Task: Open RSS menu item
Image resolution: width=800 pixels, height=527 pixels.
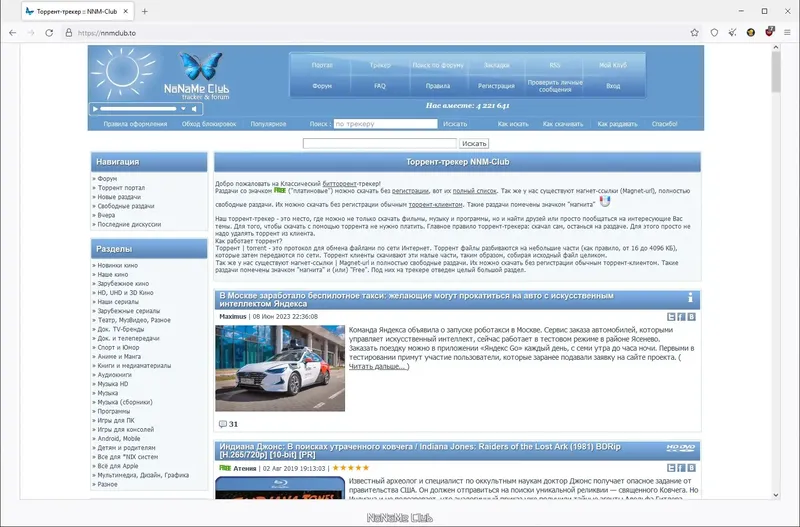Action: click(x=555, y=65)
